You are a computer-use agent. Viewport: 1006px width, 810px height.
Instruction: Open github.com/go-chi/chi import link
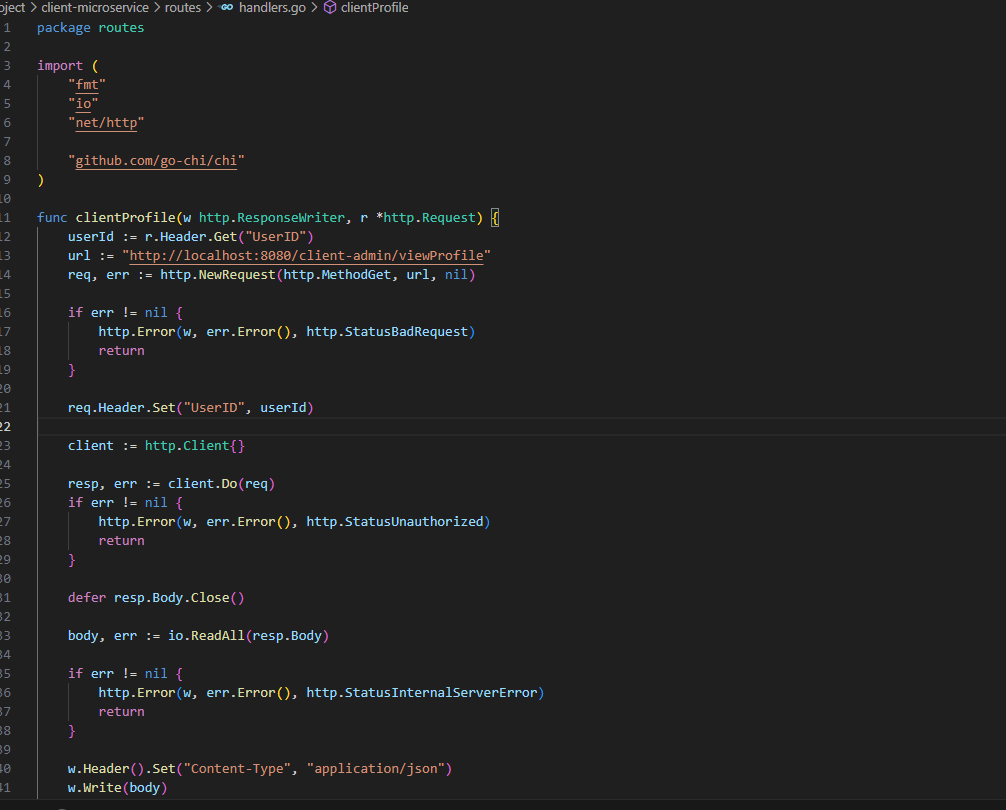[x=156, y=161]
